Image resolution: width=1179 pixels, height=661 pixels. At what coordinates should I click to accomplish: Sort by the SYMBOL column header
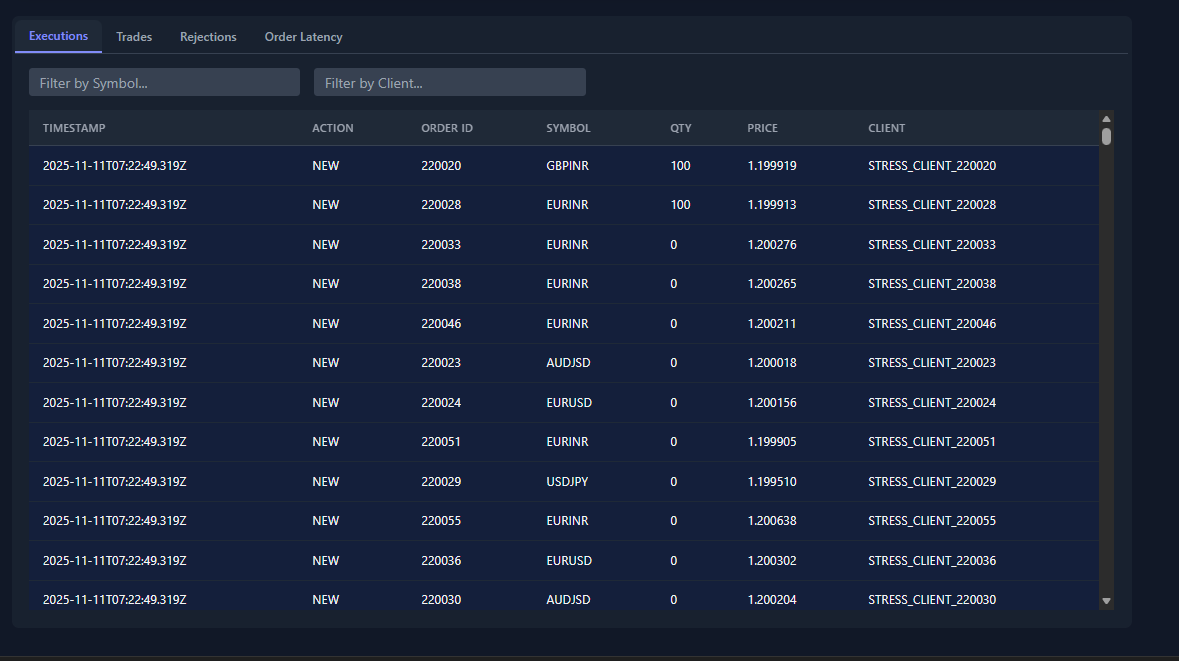pos(567,128)
